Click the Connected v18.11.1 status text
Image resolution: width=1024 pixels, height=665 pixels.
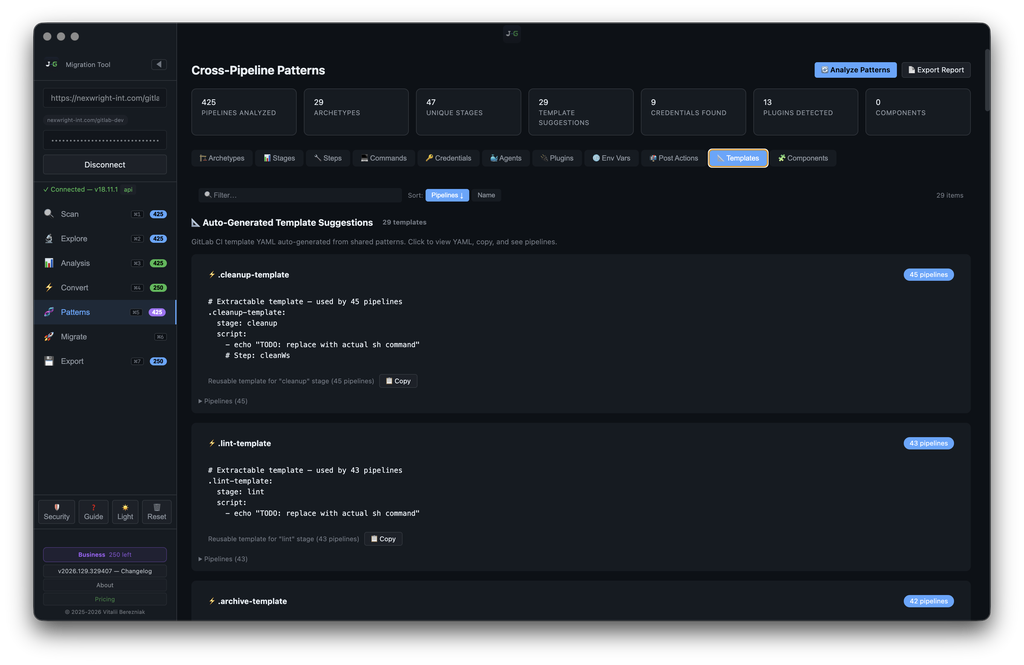pyautogui.click(x=80, y=189)
